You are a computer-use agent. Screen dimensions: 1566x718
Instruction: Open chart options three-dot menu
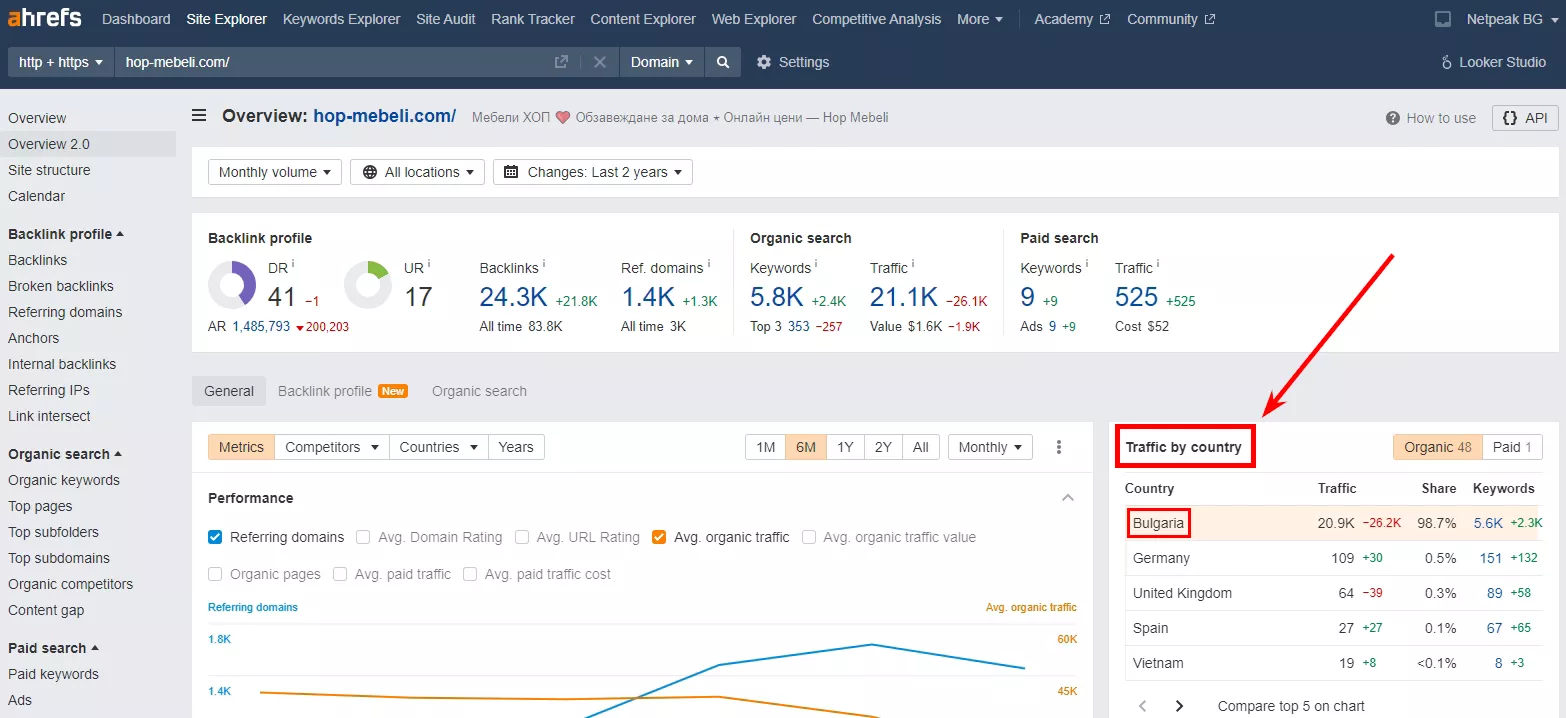tap(1059, 447)
